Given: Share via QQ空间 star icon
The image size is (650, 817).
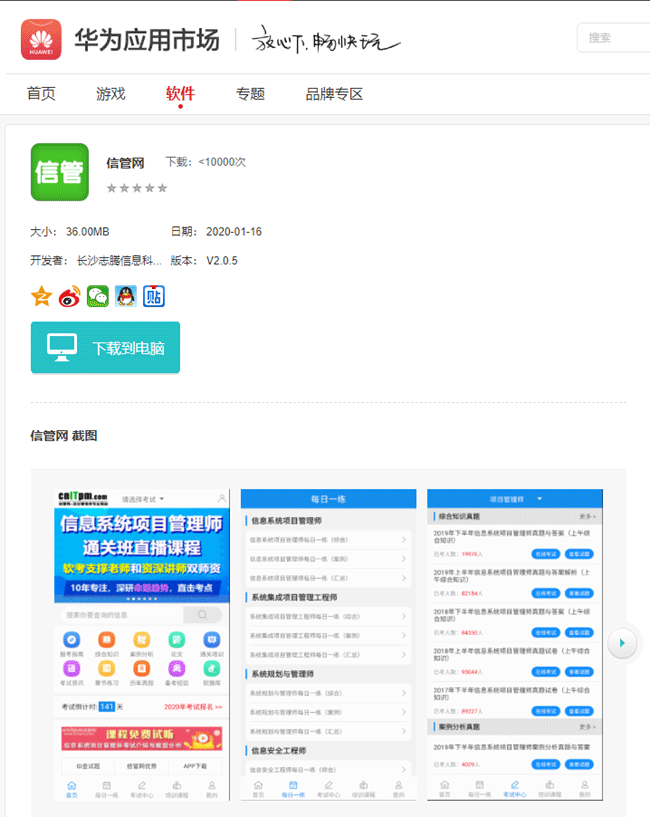Looking at the screenshot, I should click(41, 296).
